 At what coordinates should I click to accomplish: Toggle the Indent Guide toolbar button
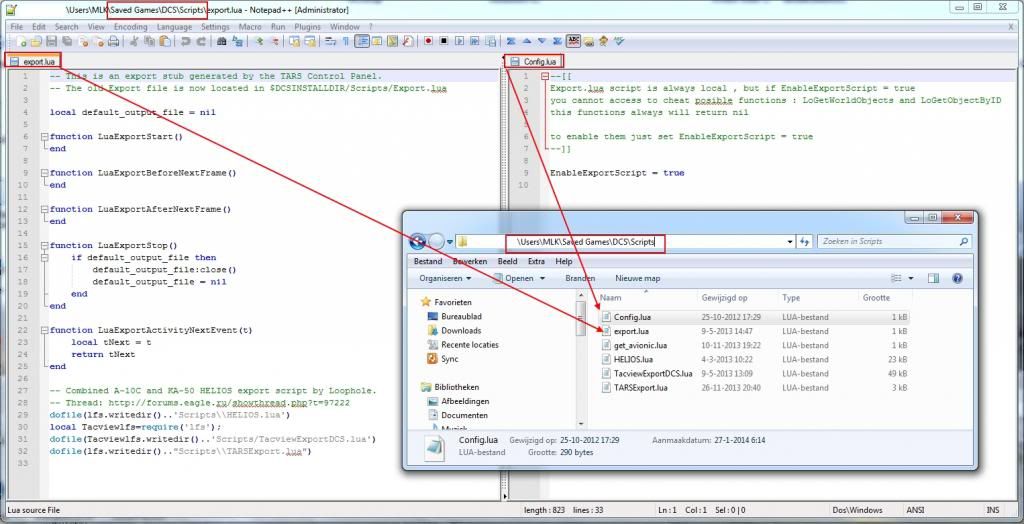(362, 41)
